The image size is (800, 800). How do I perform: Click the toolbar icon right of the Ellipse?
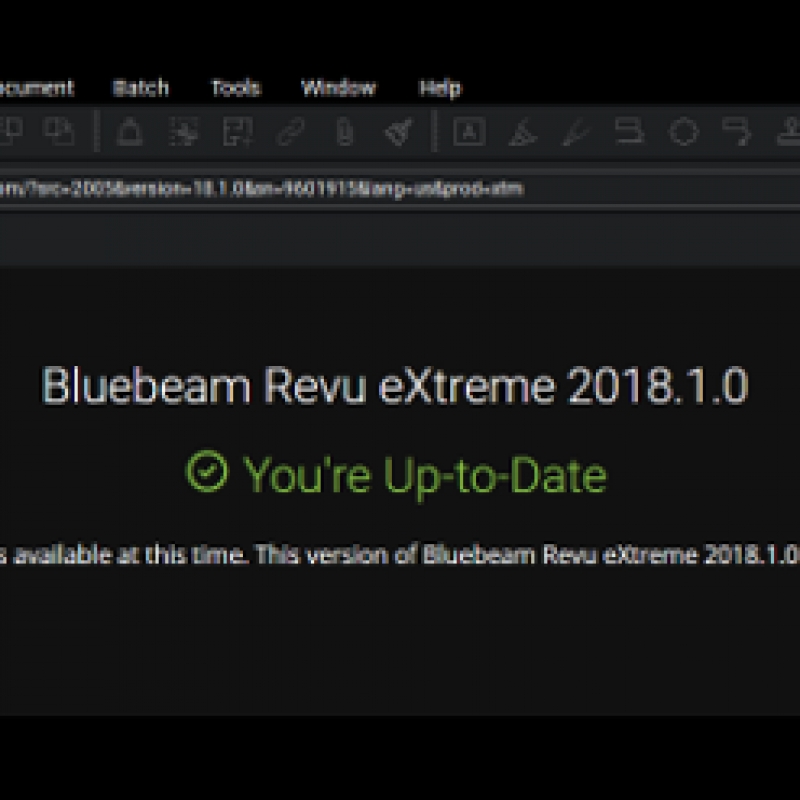[x=737, y=132]
